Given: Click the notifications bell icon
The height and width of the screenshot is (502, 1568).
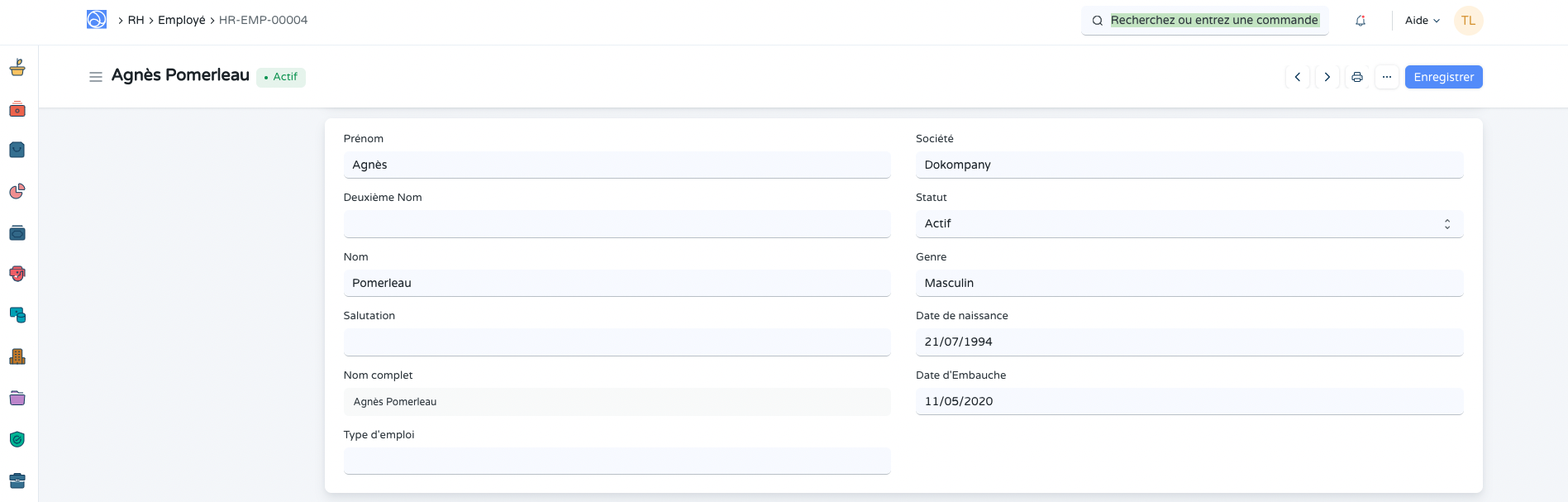Looking at the screenshot, I should pyautogui.click(x=1360, y=21).
